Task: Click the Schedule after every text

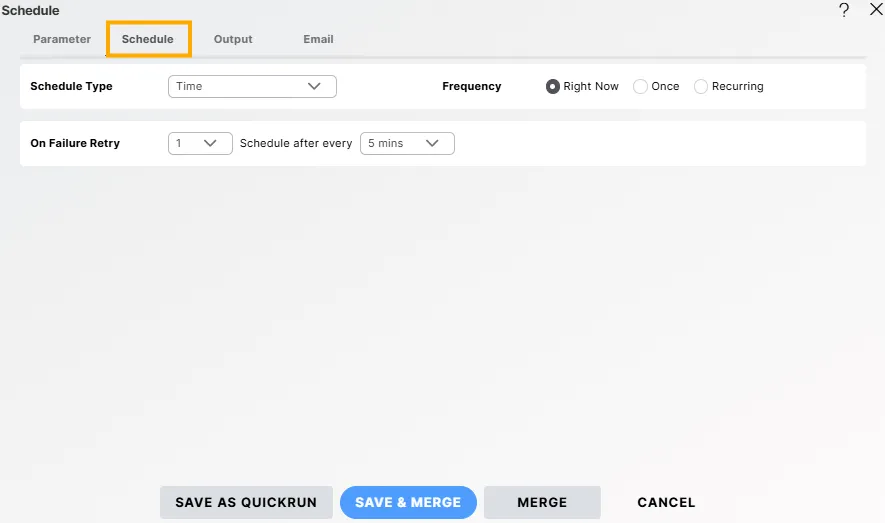Action: tap(296, 143)
